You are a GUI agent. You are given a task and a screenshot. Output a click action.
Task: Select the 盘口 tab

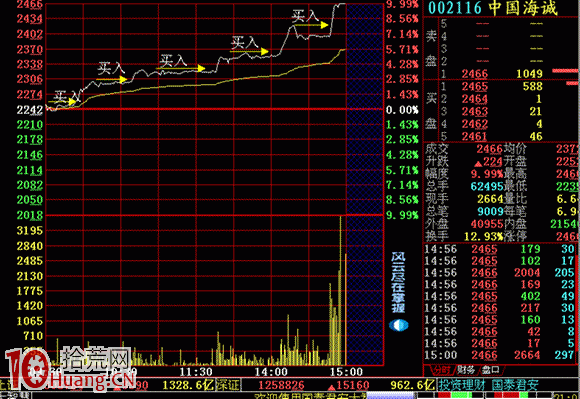490,369
